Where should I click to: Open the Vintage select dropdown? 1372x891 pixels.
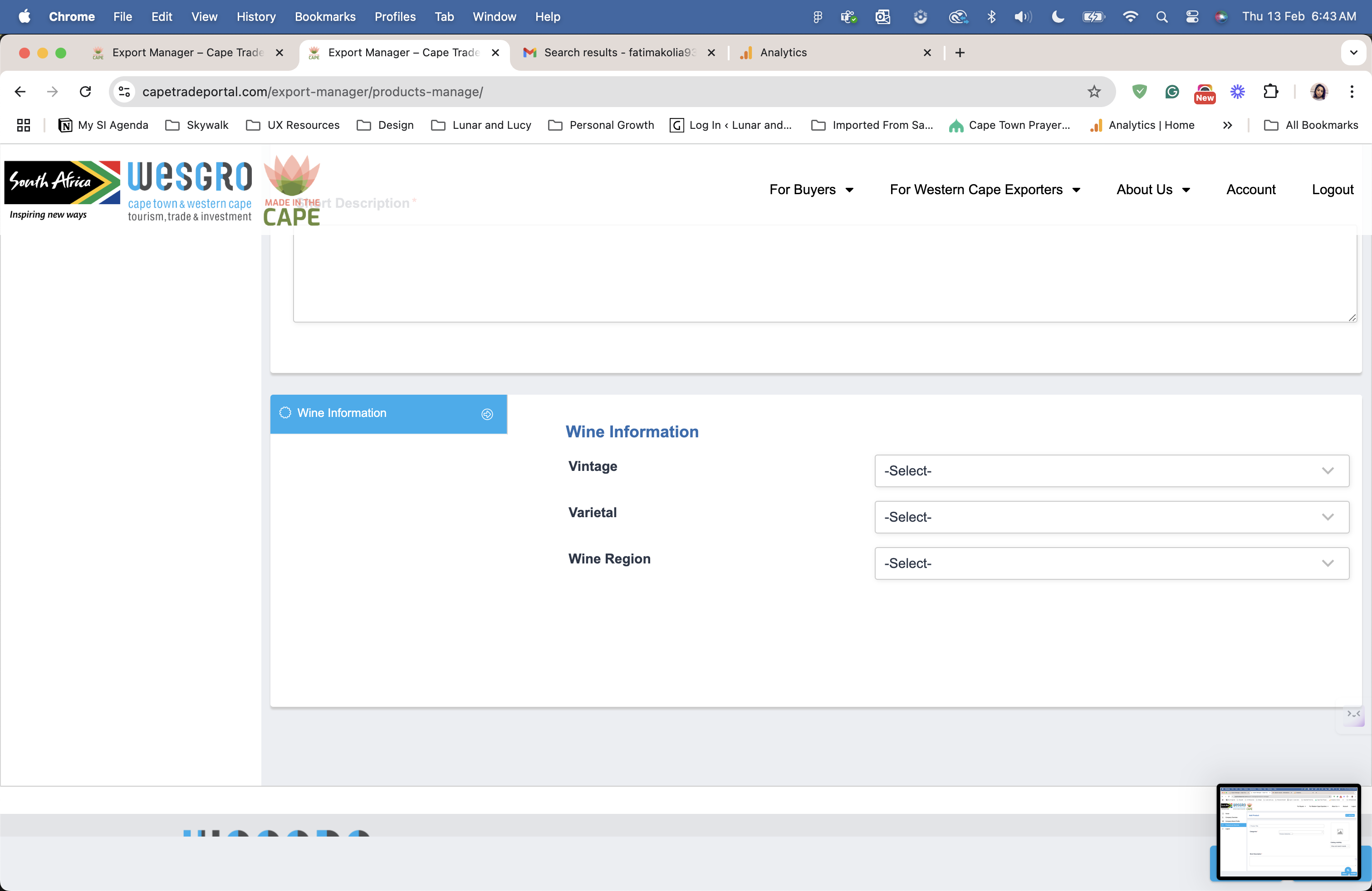tap(1112, 471)
